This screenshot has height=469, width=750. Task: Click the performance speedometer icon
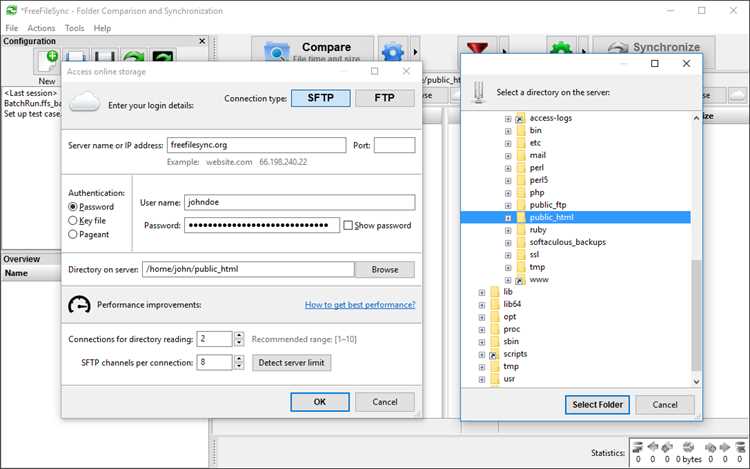point(79,305)
